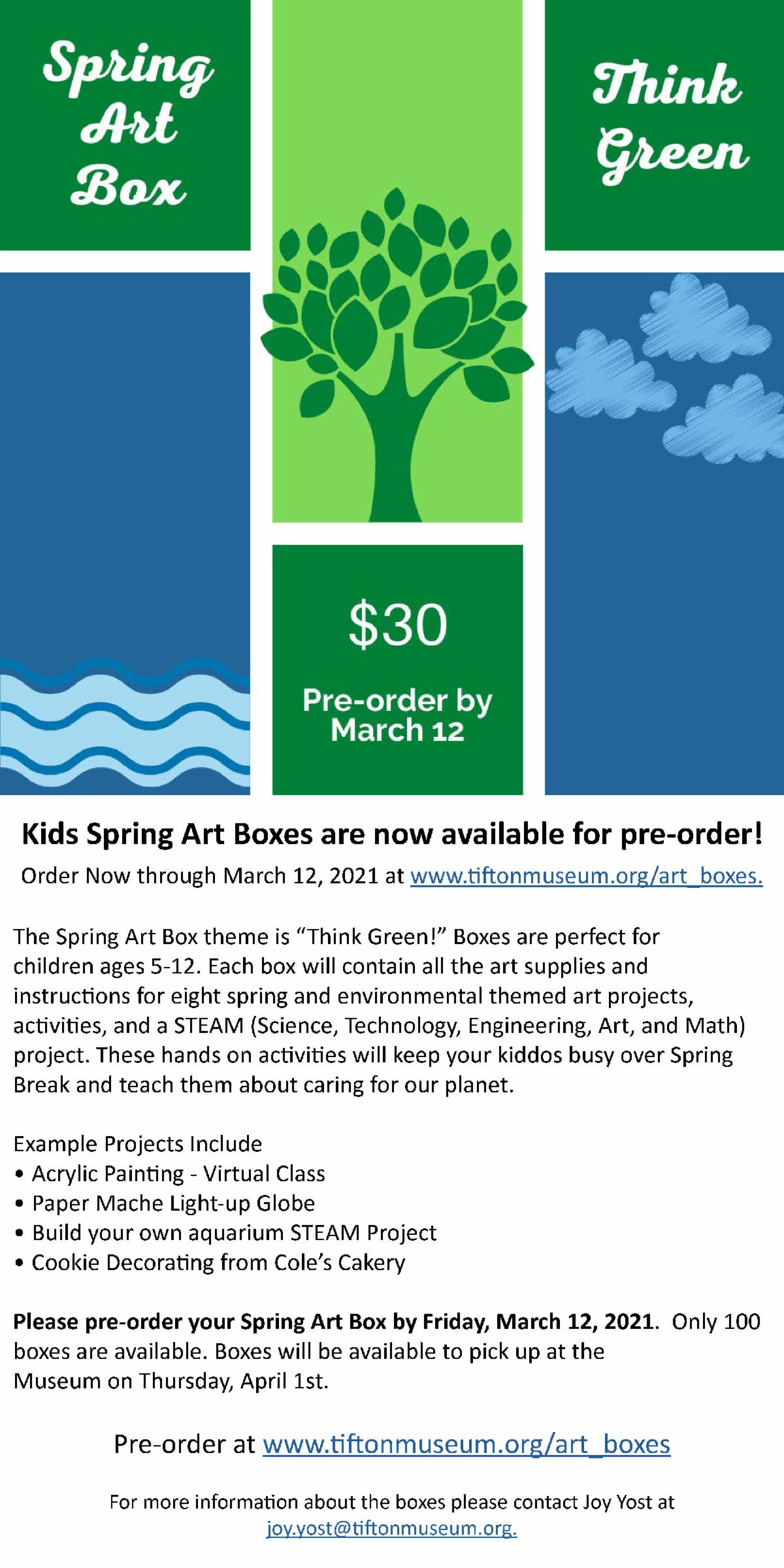Open the art_boxes link after "Pre-order at"
The image size is (784, 1568).
[x=466, y=1444]
